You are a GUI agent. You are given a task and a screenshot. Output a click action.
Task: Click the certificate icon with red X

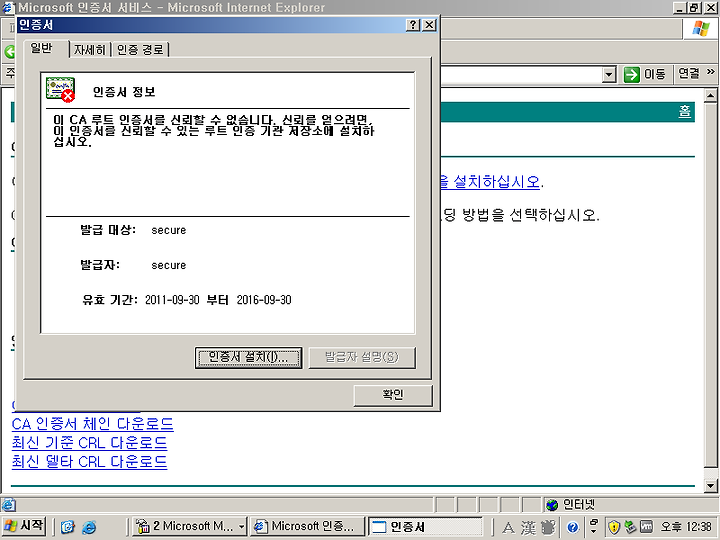[60, 89]
